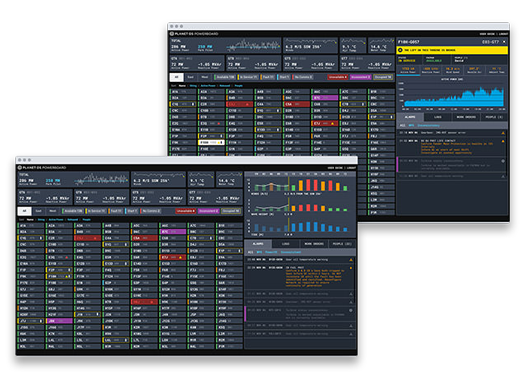Expand the top gear oil temperature alarm, front window
The width and height of the screenshot is (525, 382).
click(x=300, y=259)
